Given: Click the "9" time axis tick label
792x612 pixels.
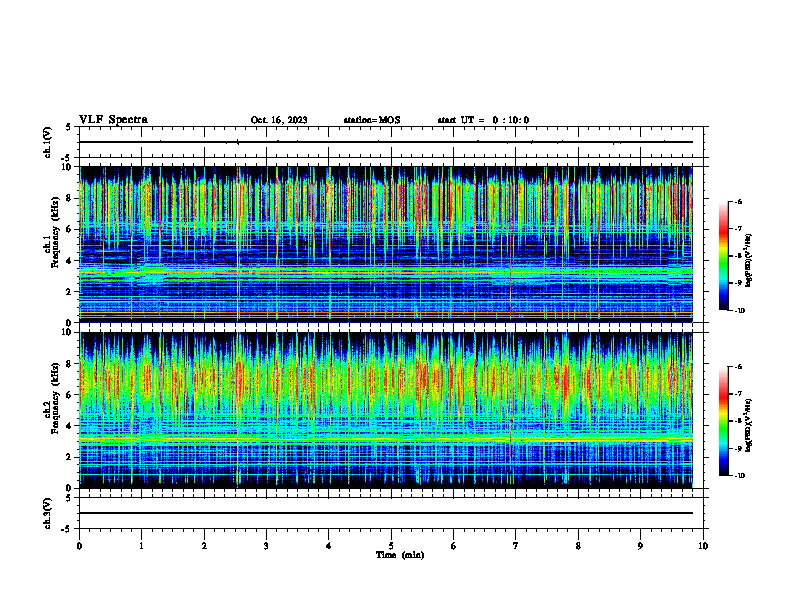Looking at the screenshot, I should point(640,546).
